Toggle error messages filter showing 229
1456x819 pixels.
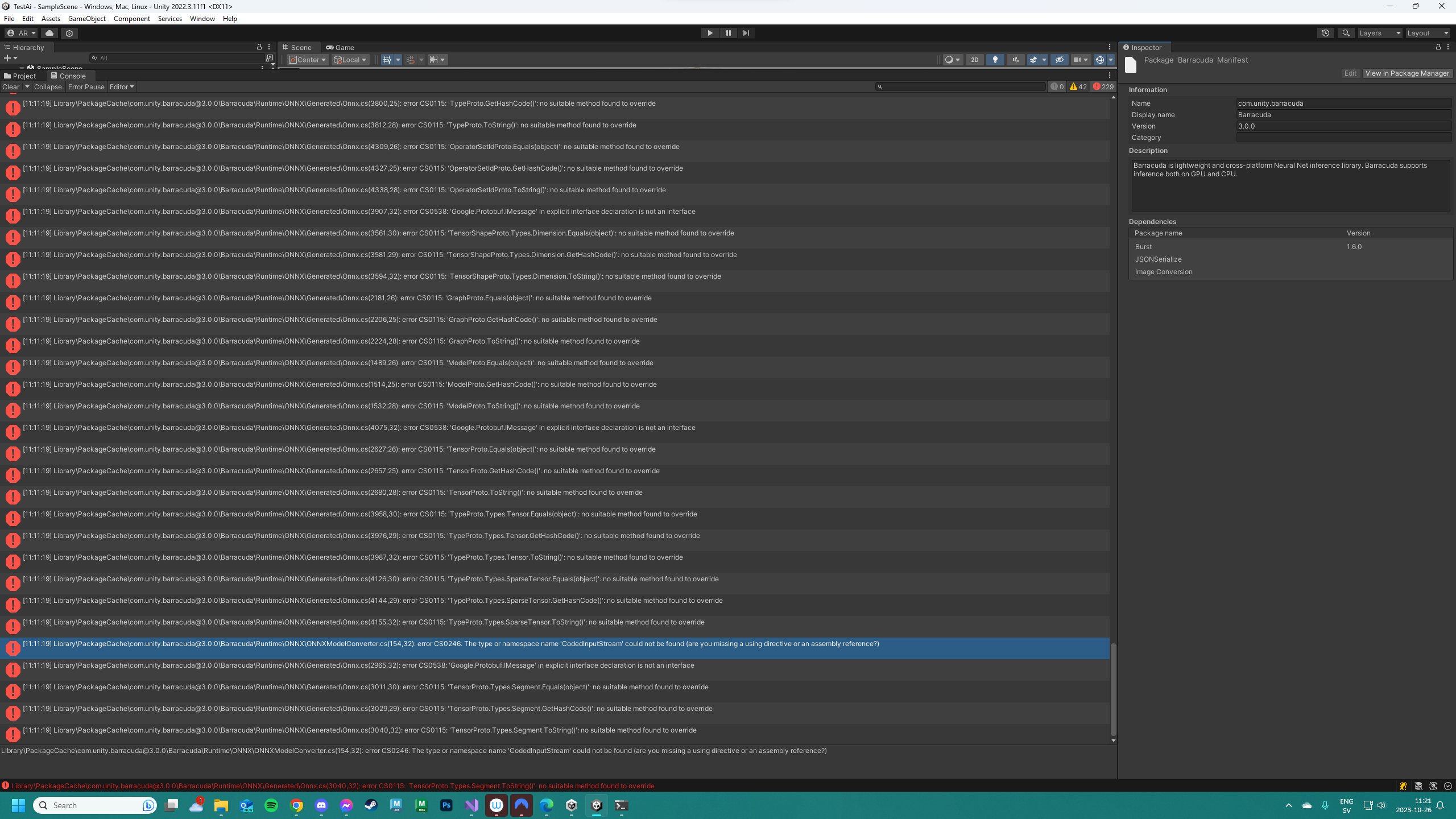click(x=1103, y=87)
